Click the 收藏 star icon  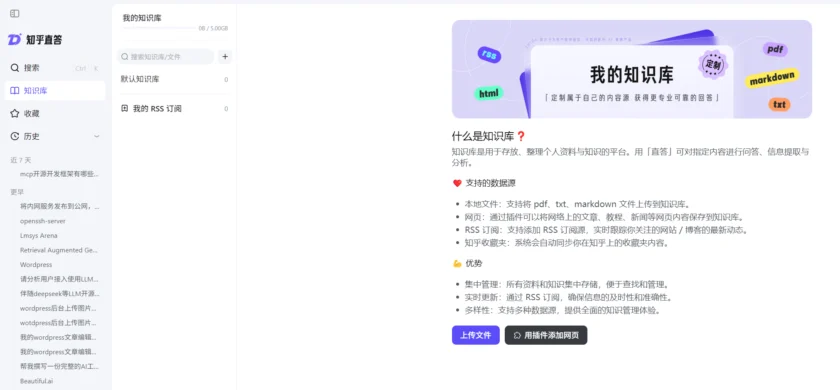pos(15,114)
